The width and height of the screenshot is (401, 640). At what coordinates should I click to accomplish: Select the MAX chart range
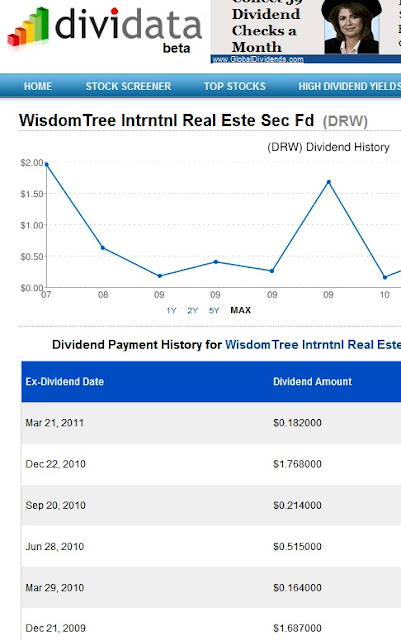click(241, 310)
